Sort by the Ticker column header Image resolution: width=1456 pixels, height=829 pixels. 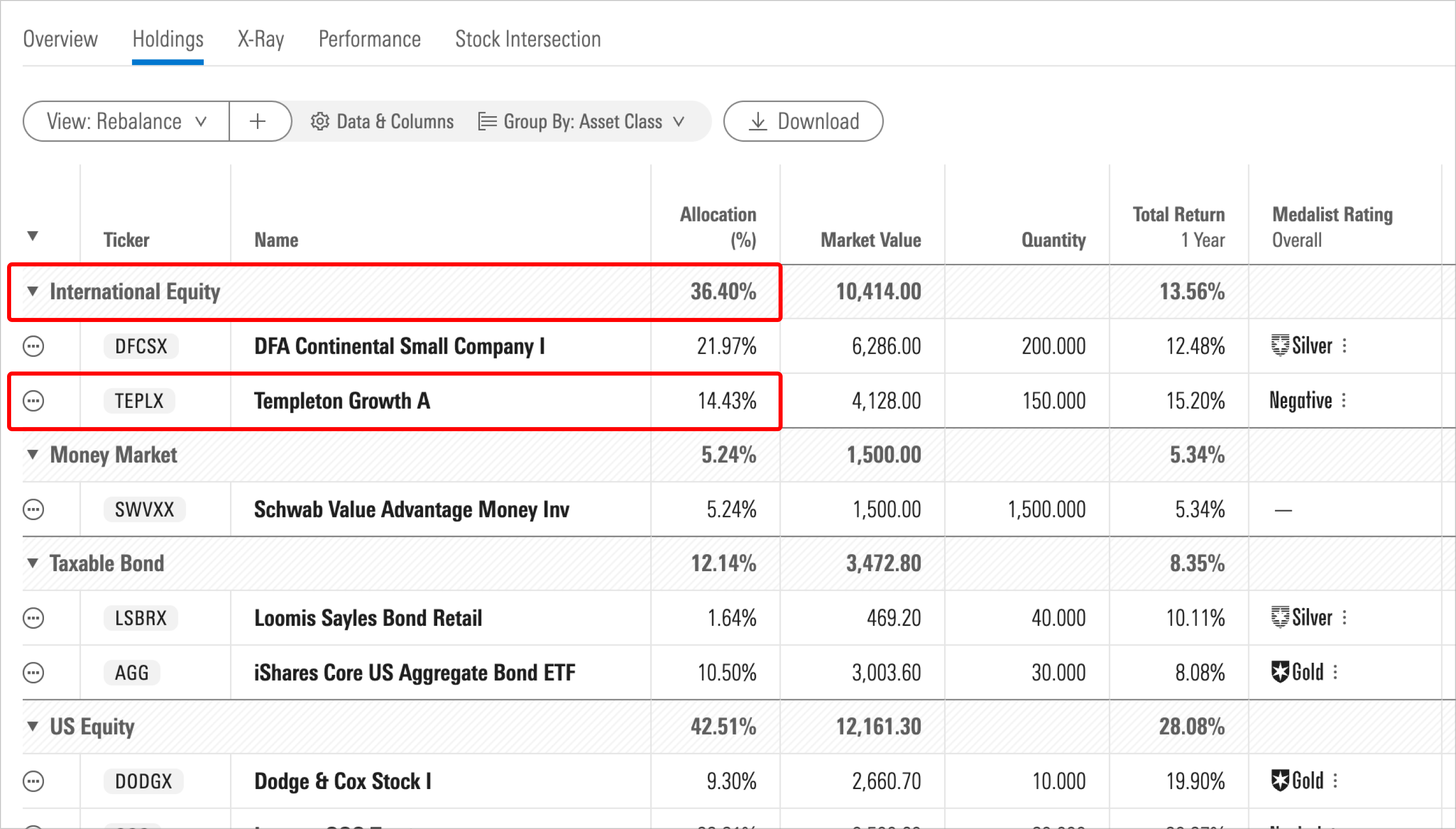tap(126, 240)
